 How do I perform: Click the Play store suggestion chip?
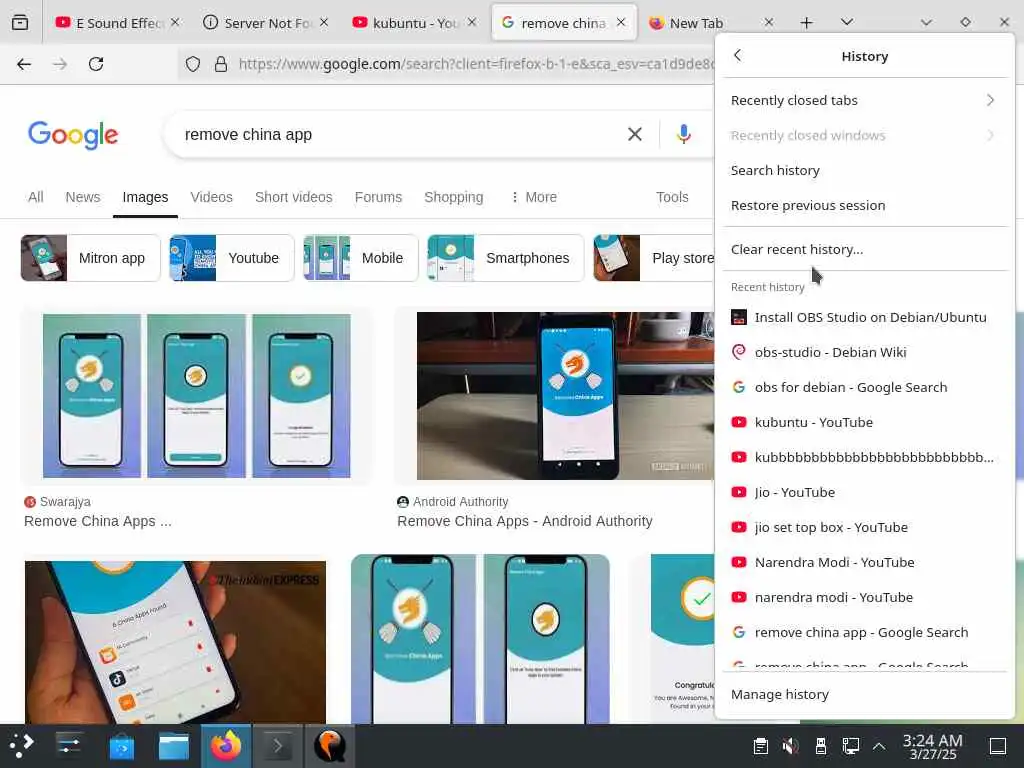coord(654,258)
